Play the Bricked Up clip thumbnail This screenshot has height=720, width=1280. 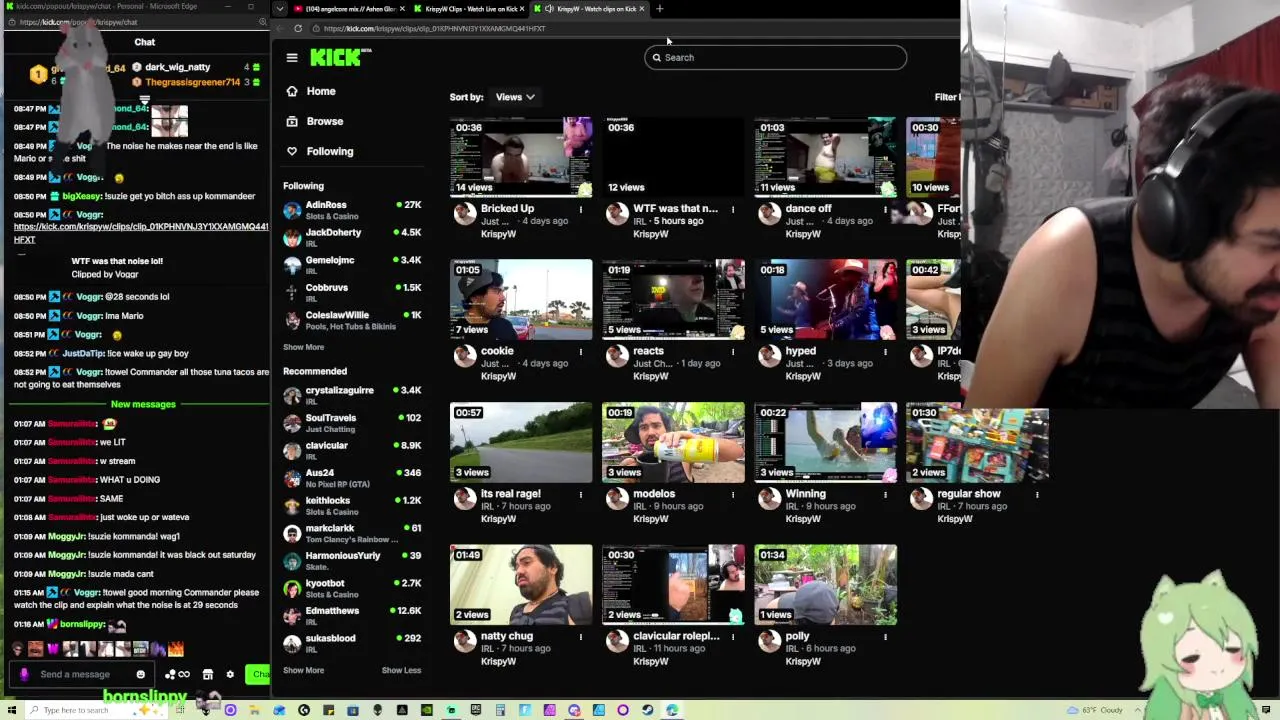(x=521, y=157)
